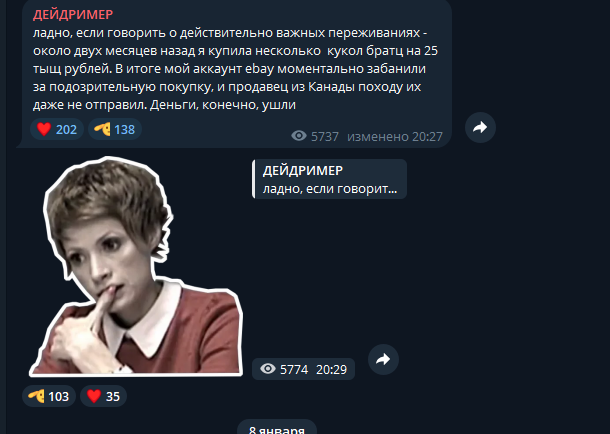This screenshot has width=610, height=434.
Task: Toggle the facepalm reaction showing 103
Action: [x=49, y=396]
